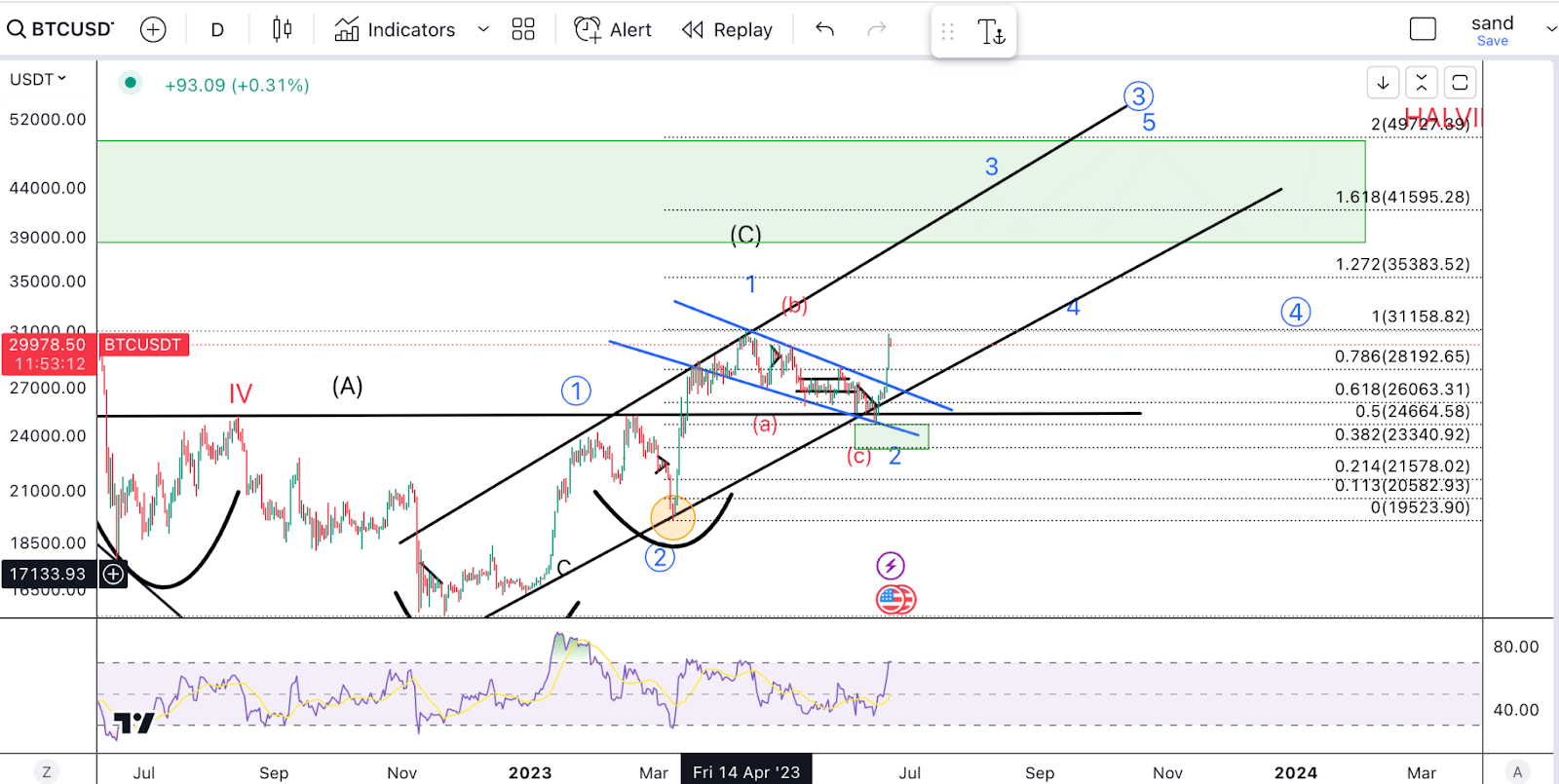The image size is (1559, 784).
Task: Collapse the pane with the crossed-arrows button
Action: pos(1421,83)
